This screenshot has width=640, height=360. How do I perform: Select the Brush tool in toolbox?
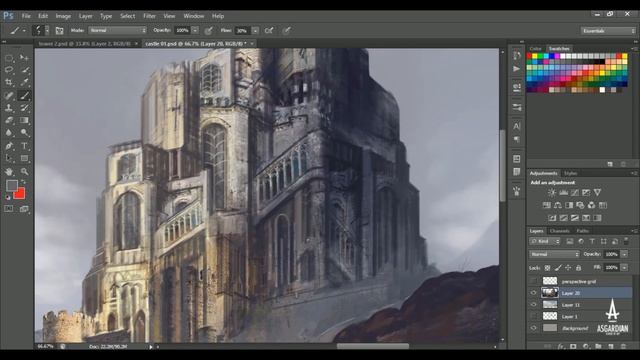pyautogui.click(x=24, y=96)
